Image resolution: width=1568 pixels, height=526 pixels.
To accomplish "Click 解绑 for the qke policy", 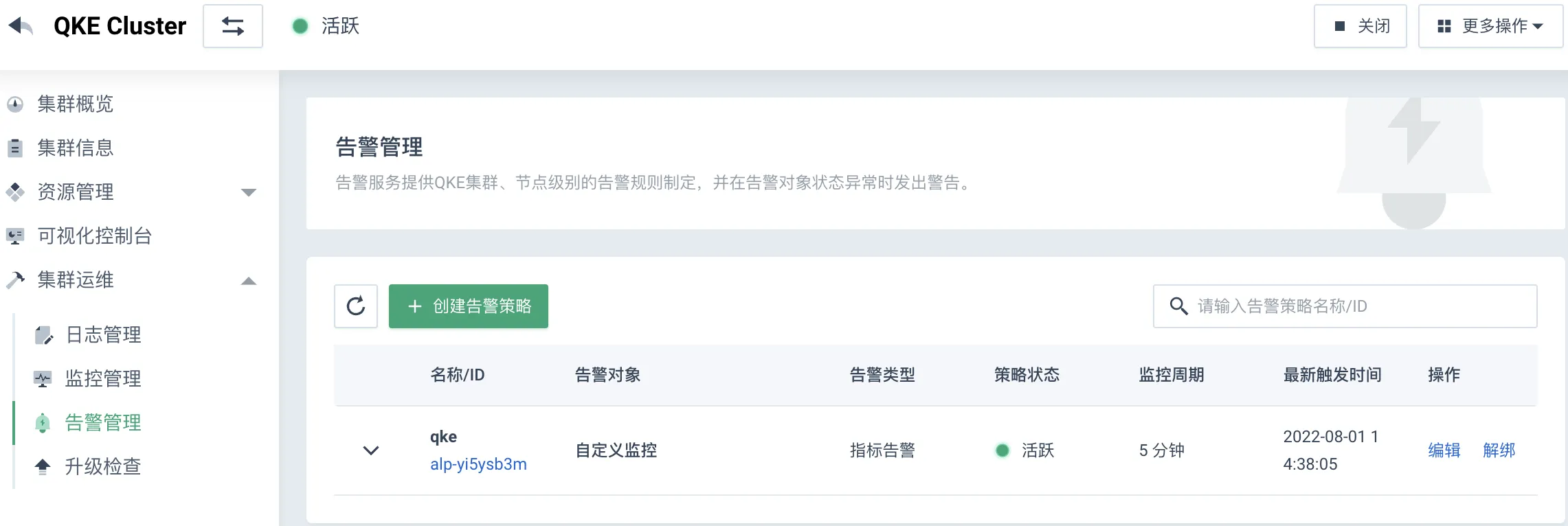I will pos(1499,450).
